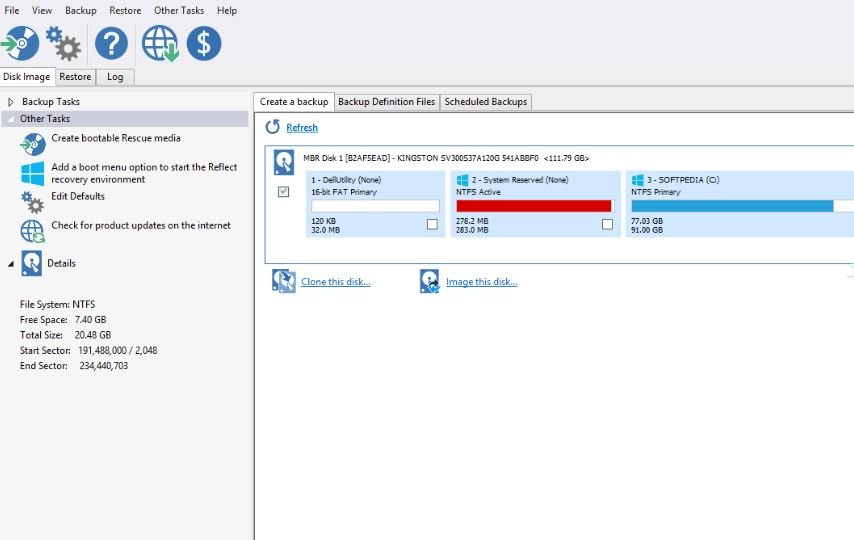This screenshot has width=854, height=540.
Task: Click the dollar sign purchase icon
Action: pos(204,43)
